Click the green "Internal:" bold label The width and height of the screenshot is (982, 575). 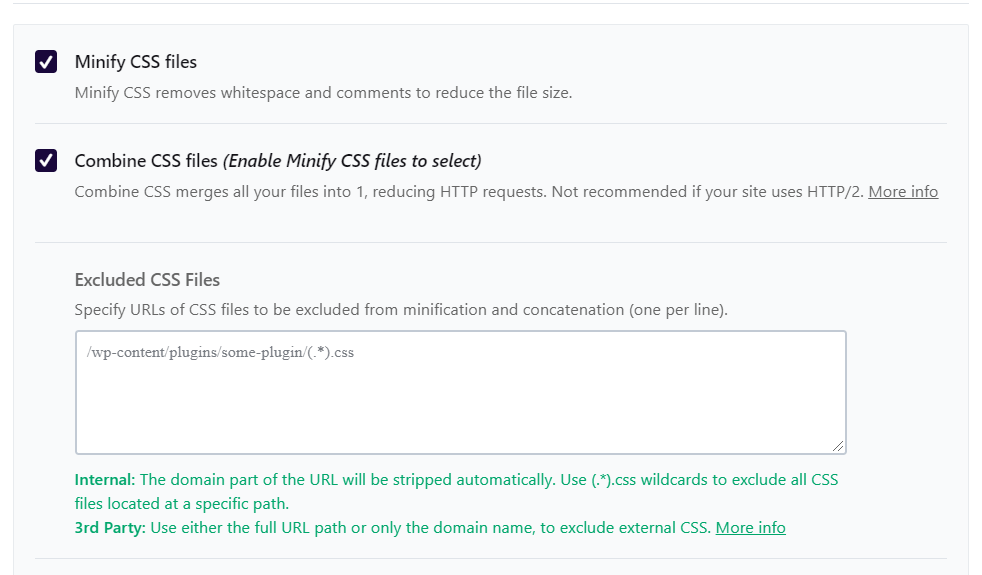(105, 480)
